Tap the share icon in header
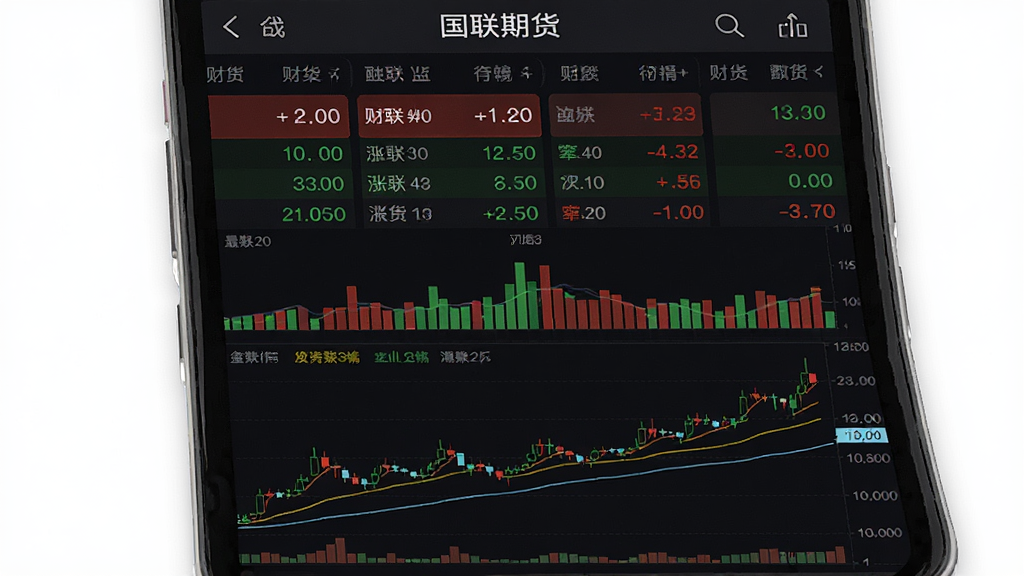 [792, 26]
